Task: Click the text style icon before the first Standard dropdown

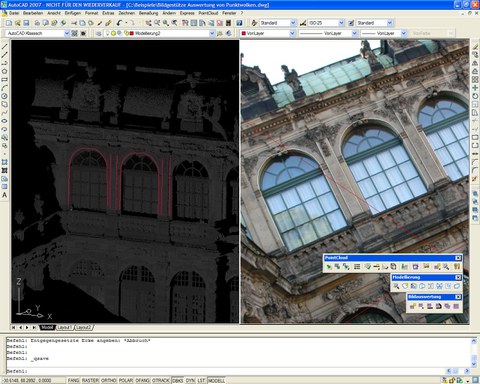Action: (254, 23)
